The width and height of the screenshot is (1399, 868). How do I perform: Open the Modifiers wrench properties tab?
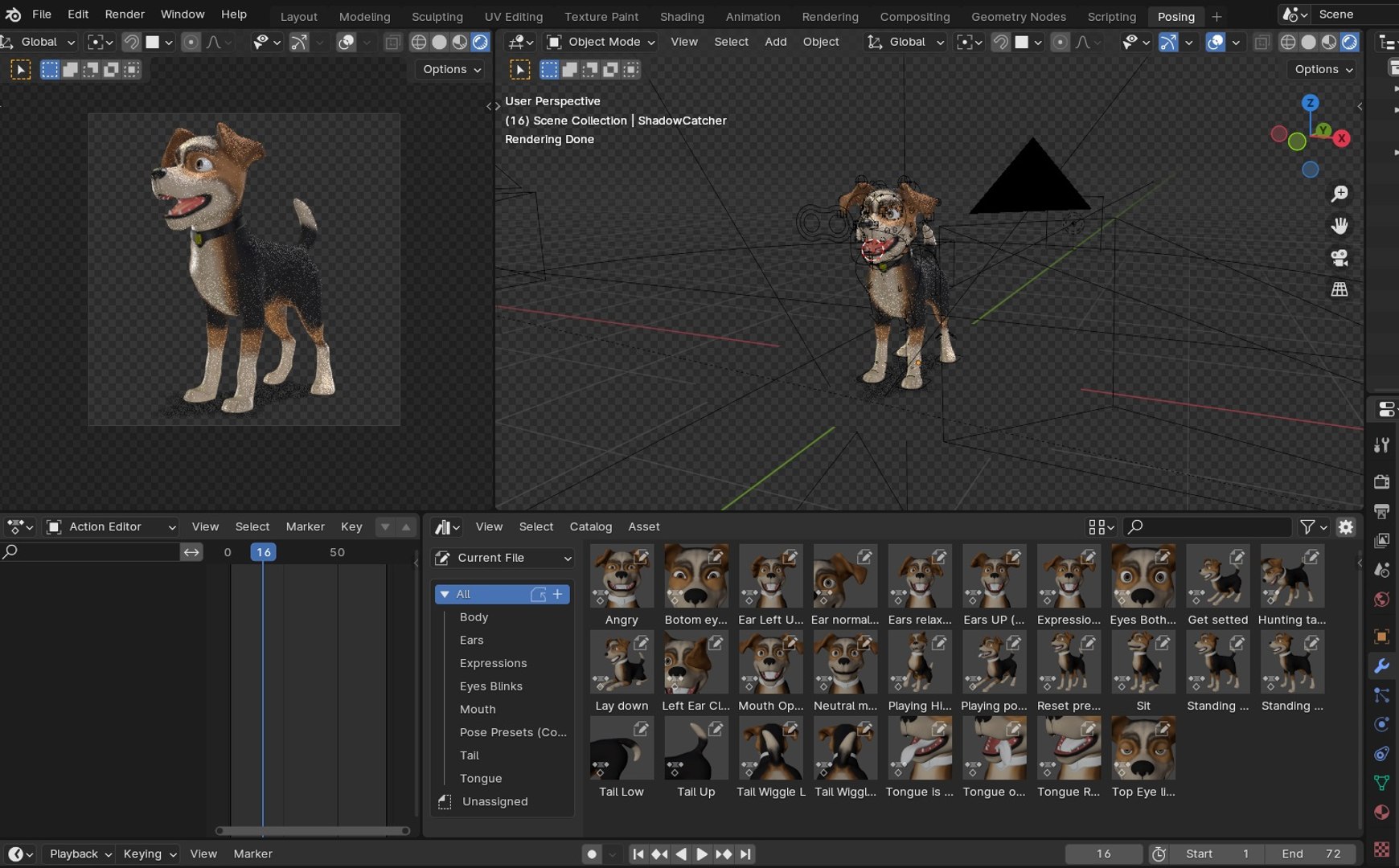(x=1382, y=665)
